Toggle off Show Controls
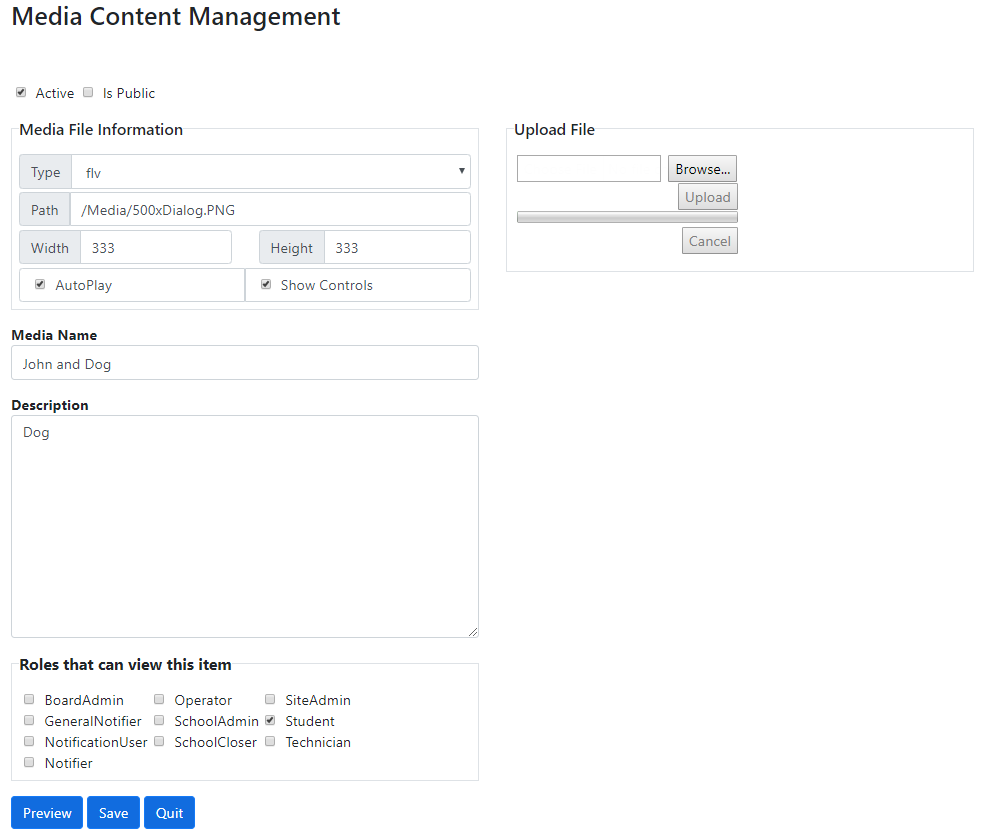 (266, 284)
